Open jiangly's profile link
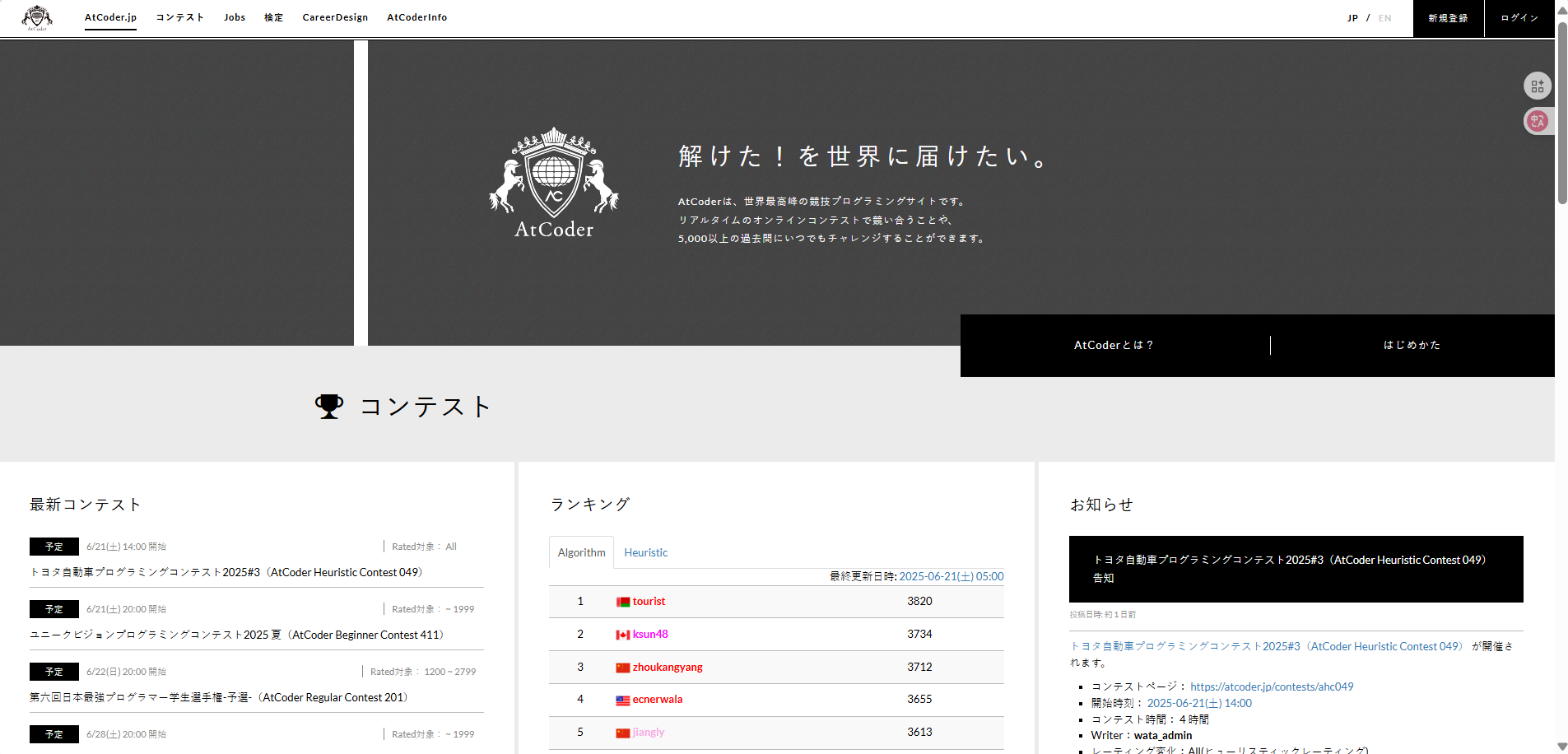 [x=649, y=733]
